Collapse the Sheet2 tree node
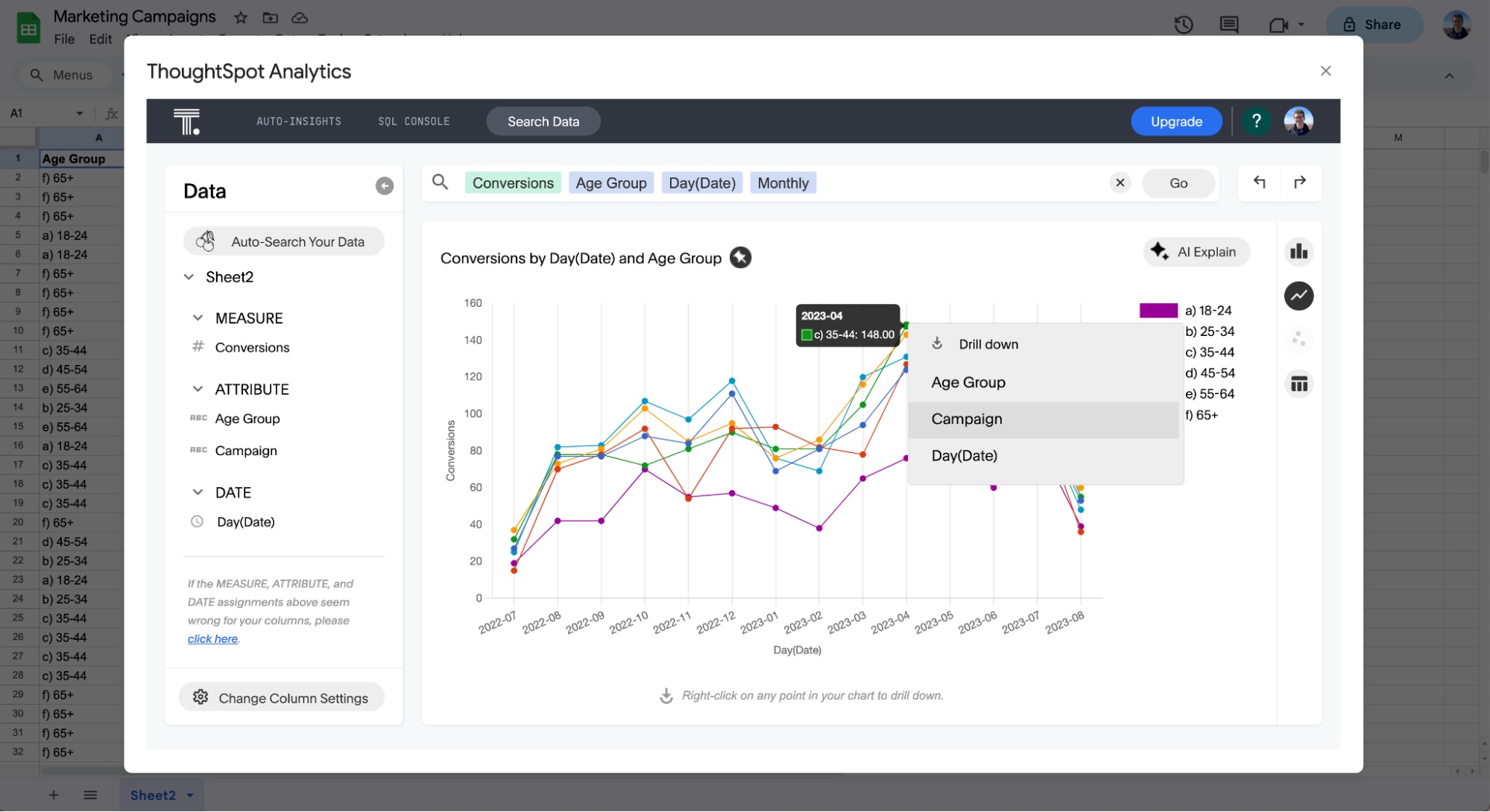 [189, 277]
